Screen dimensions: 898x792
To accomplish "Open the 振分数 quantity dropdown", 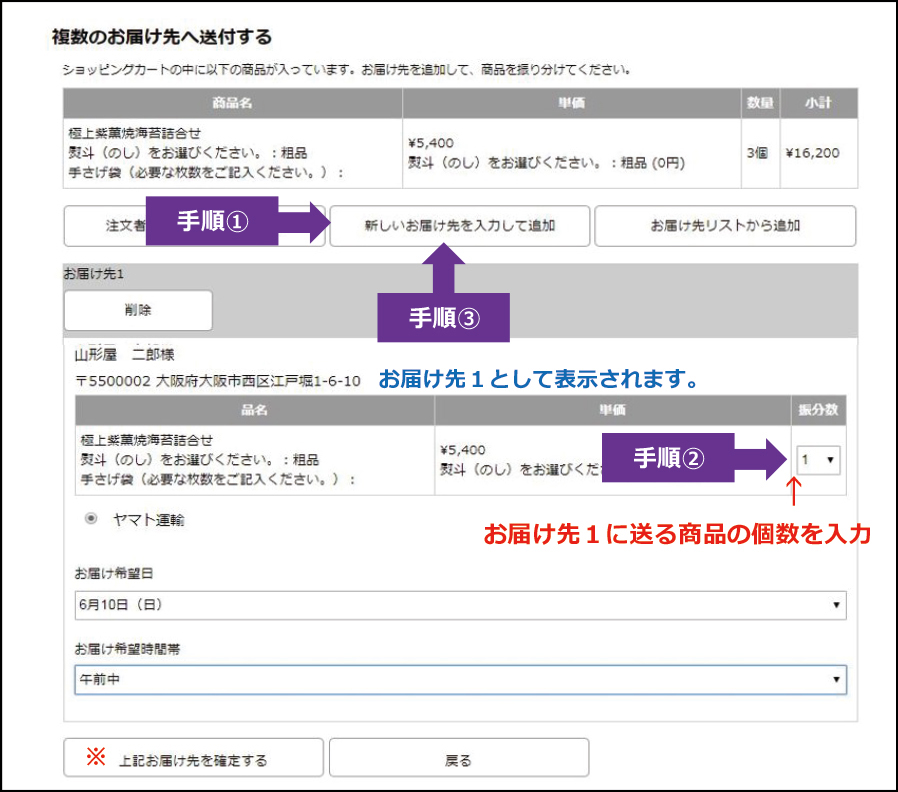I will pyautogui.click(x=819, y=460).
